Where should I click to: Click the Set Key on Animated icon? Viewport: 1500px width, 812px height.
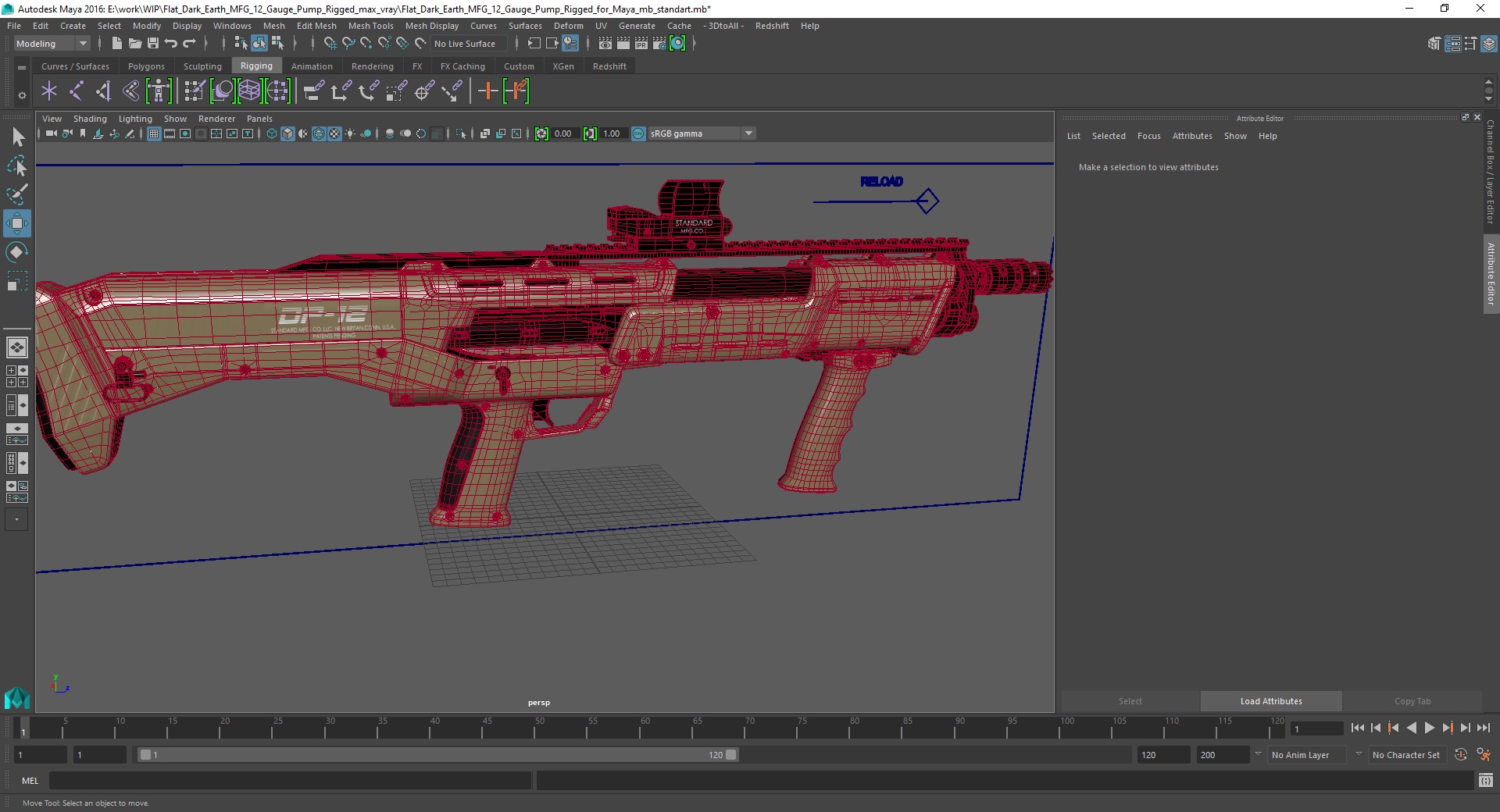[516, 91]
